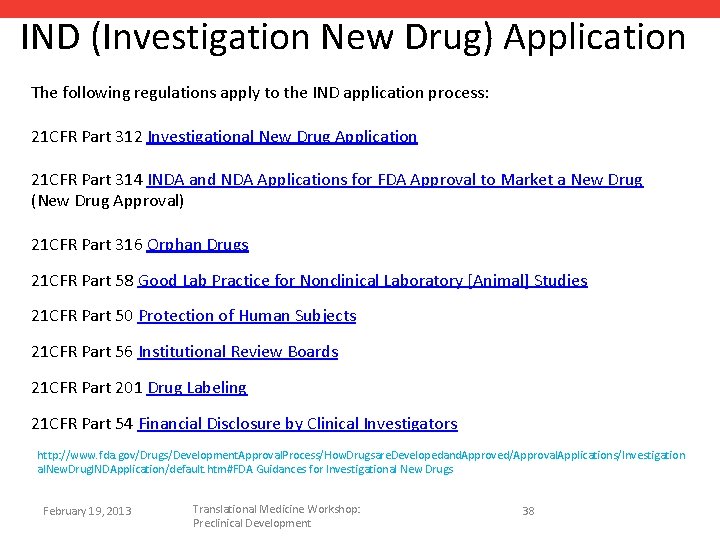Click the text '21CFR Part 312'
This screenshot has width=720, height=540.
coord(87,137)
